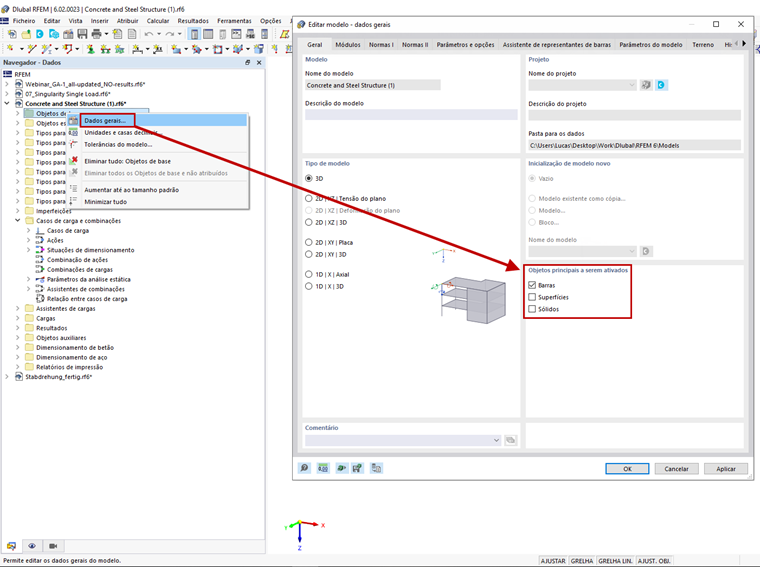Float the Navegador panel with restore icon
The height and width of the screenshot is (570, 760).
pos(248,63)
